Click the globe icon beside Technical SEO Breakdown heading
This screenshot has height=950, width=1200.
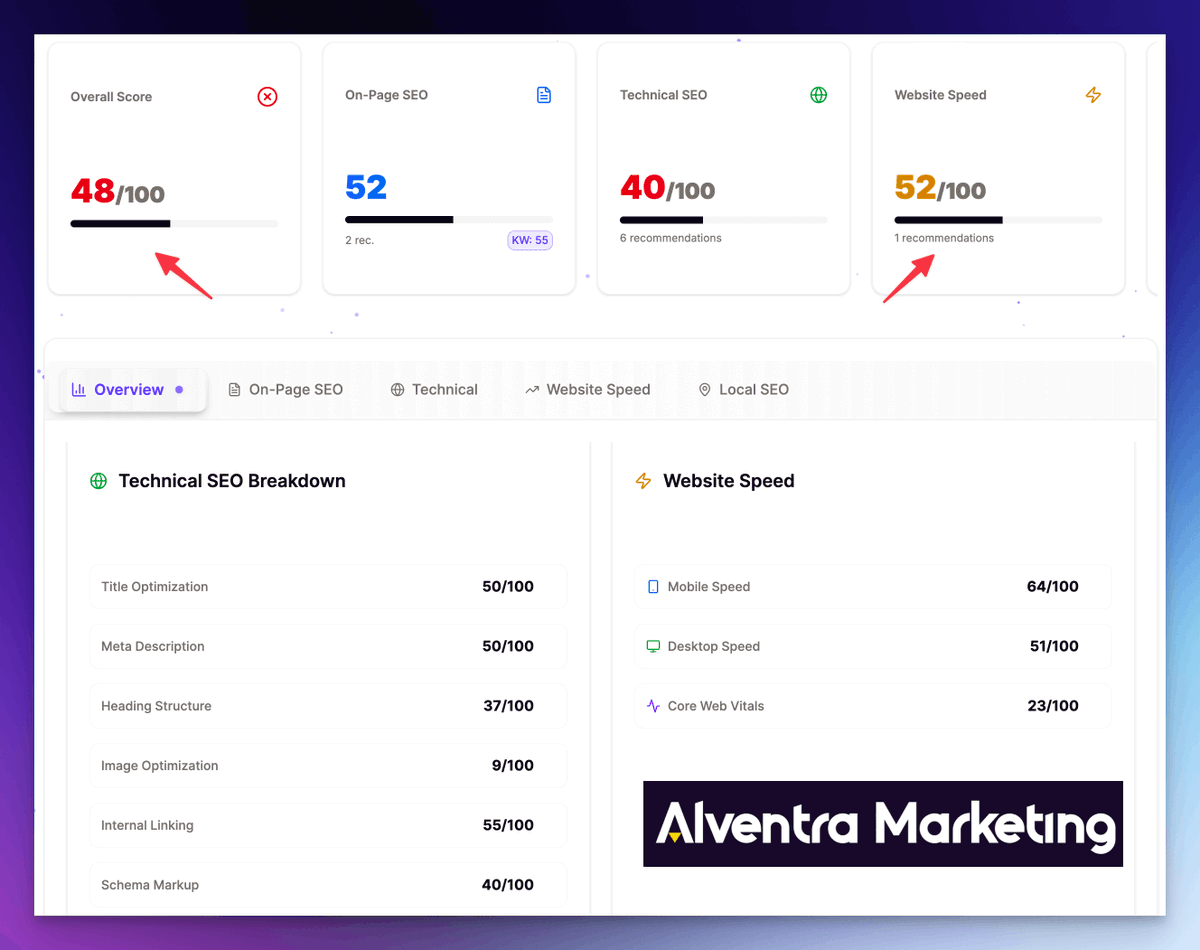pyautogui.click(x=97, y=480)
